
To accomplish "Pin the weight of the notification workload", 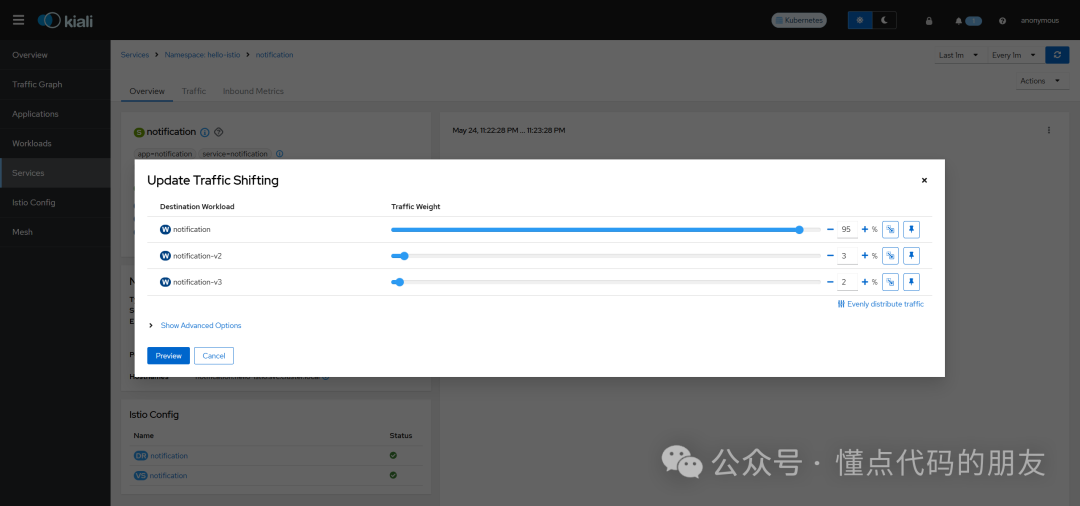I will point(911,229).
